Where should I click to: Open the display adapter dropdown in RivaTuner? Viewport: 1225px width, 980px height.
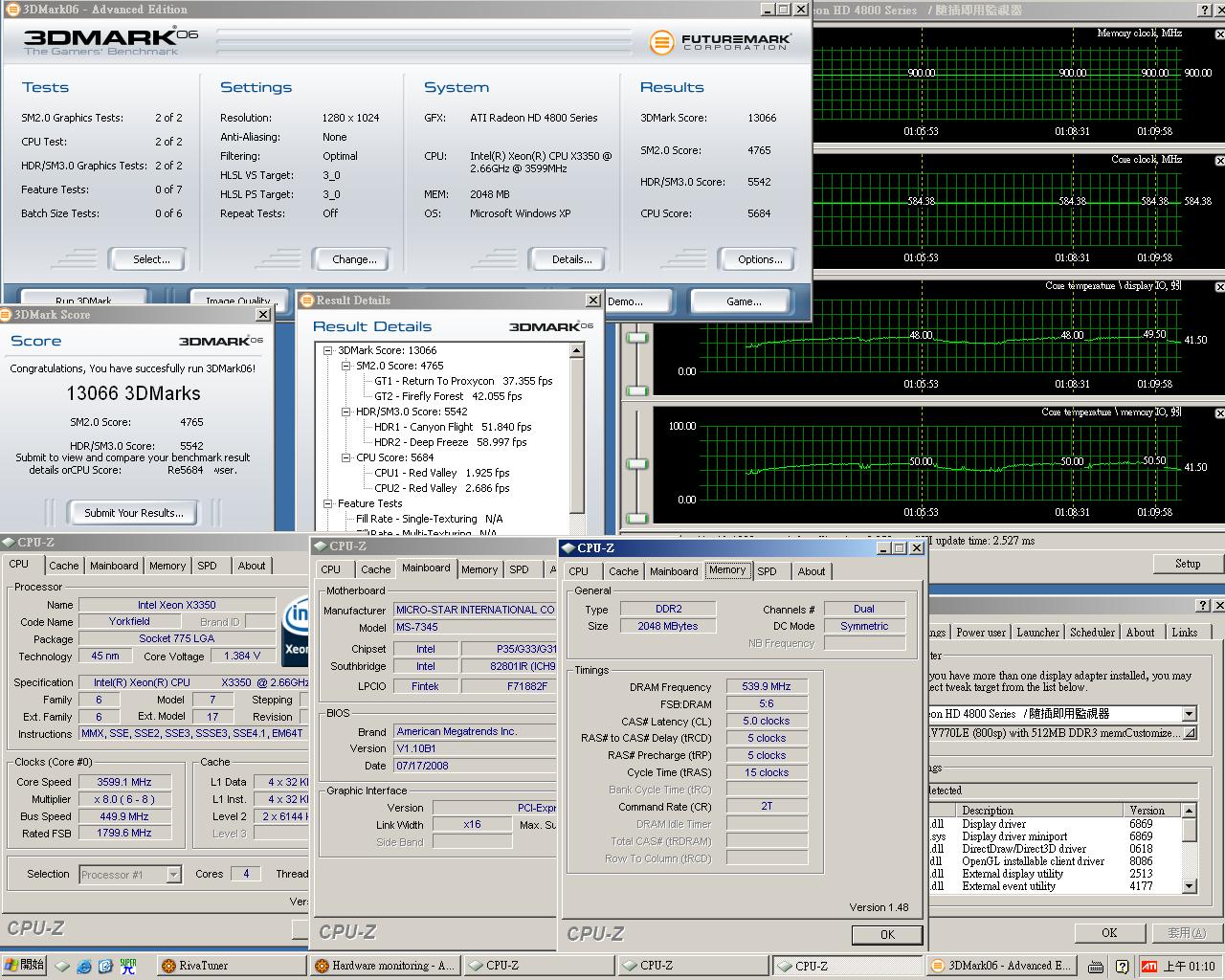(1190, 714)
